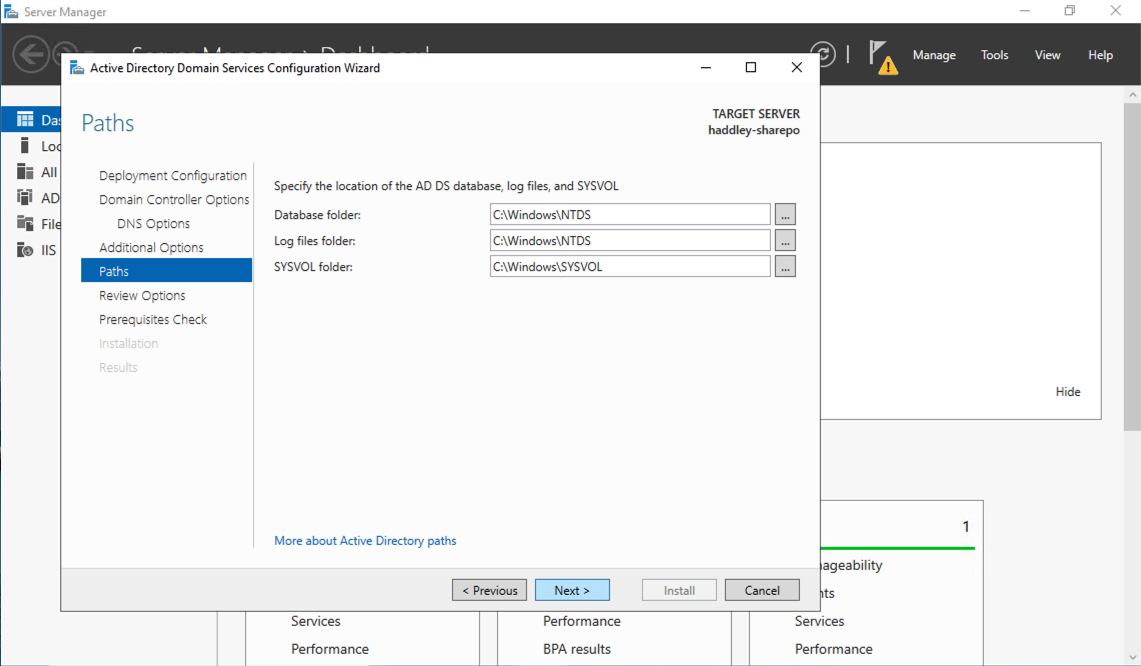The width and height of the screenshot is (1141, 666).
Task: Click Server Manager app icon in title bar
Action: pyautogui.click(x=11, y=12)
